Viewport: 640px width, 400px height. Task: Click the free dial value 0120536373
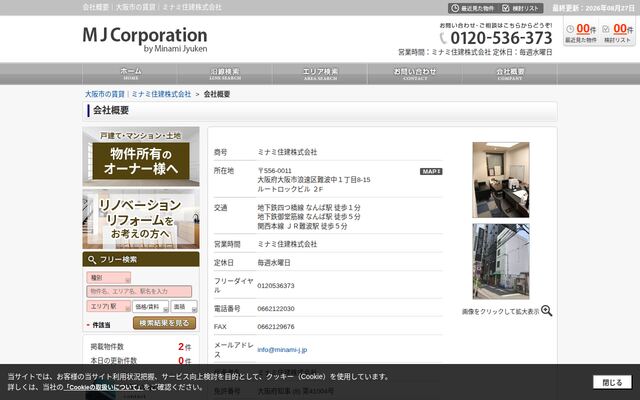tap(276, 286)
